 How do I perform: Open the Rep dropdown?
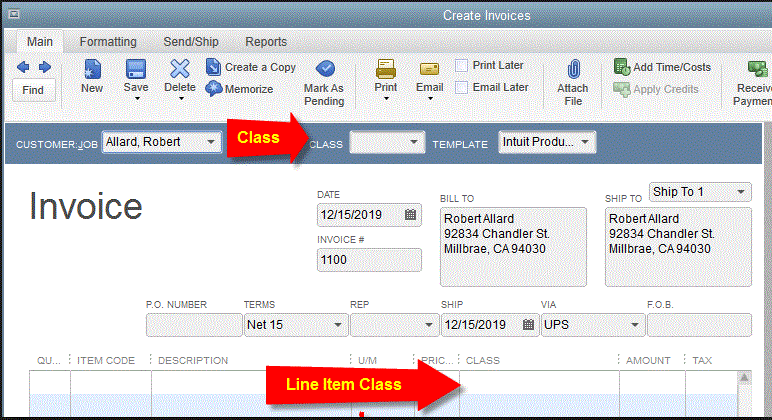click(x=428, y=325)
